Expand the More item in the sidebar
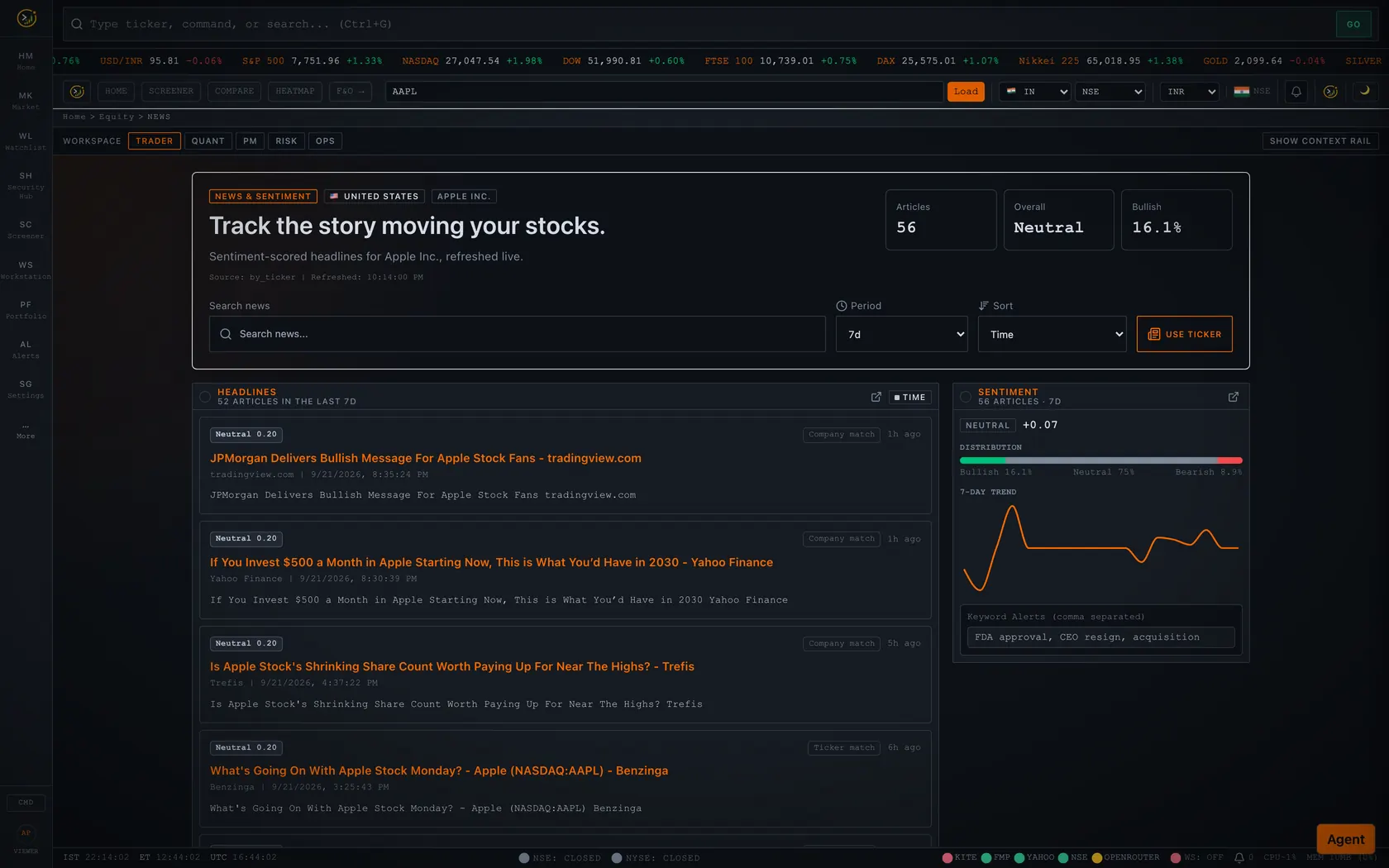The height and width of the screenshot is (868, 1389). point(26,431)
